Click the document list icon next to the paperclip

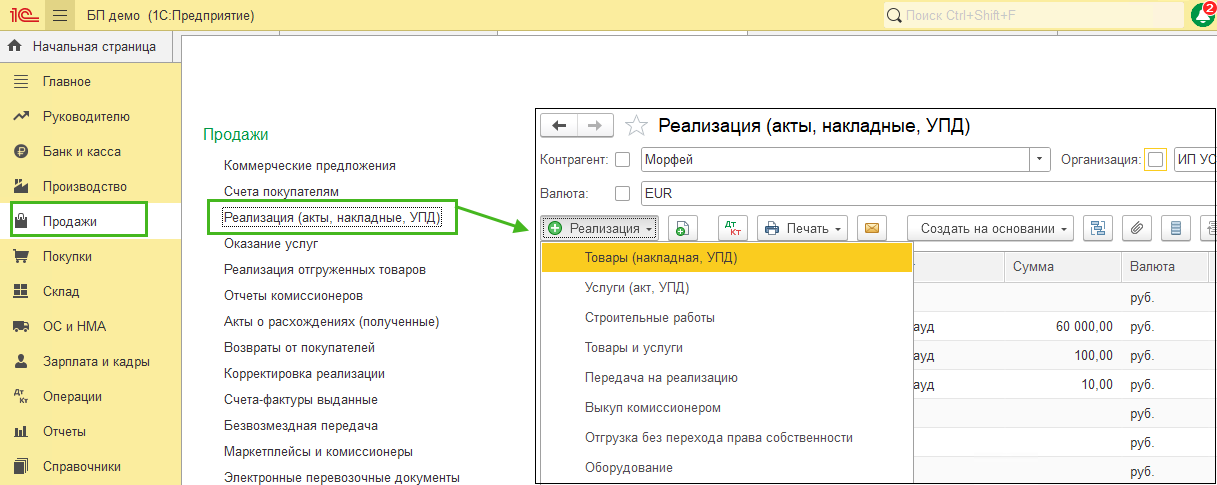(x=1175, y=228)
